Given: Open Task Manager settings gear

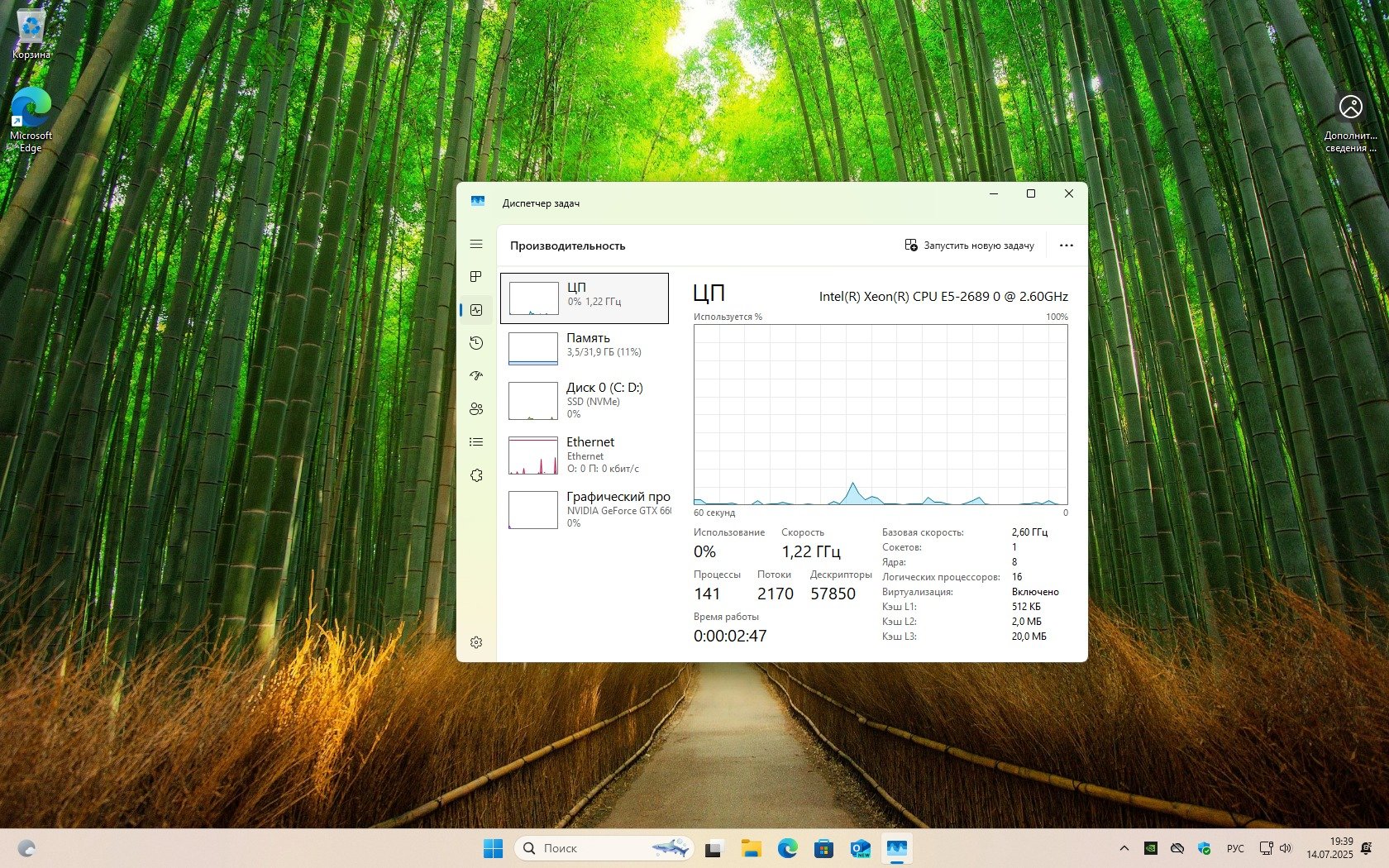Looking at the screenshot, I should (x=476, y=642).
